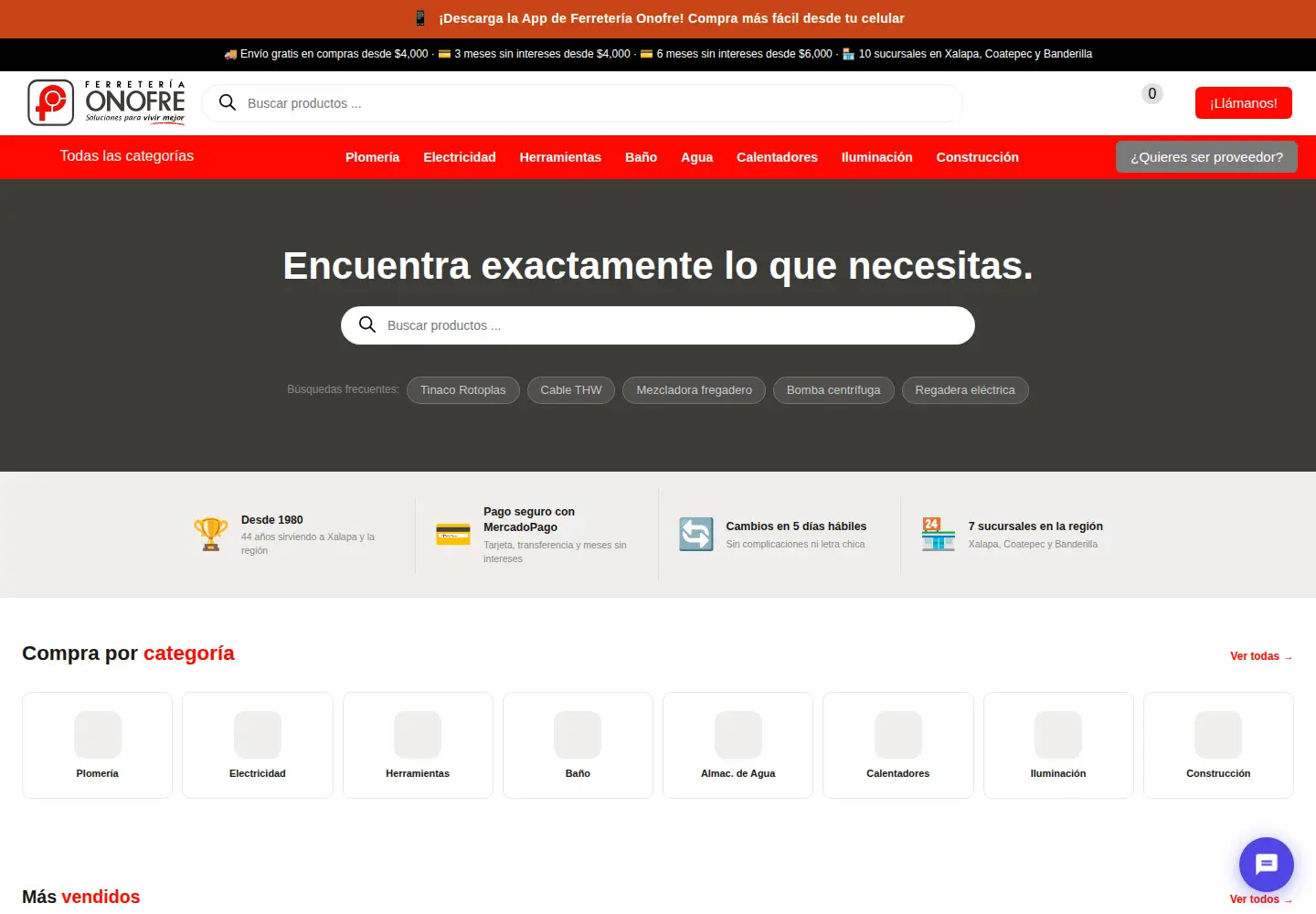
Task: Select Electricidad in the navigation bar
Action: [460, 157]
